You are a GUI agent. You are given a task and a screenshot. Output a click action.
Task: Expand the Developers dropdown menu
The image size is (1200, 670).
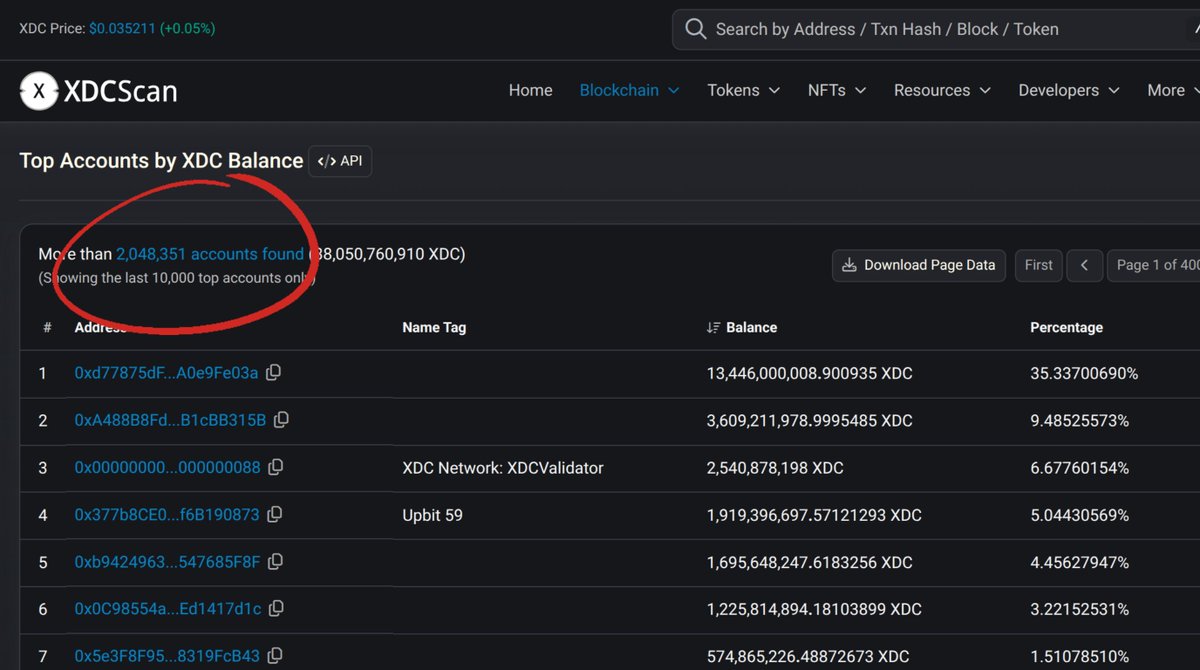pyautogui.click(x=1069, y=90)
